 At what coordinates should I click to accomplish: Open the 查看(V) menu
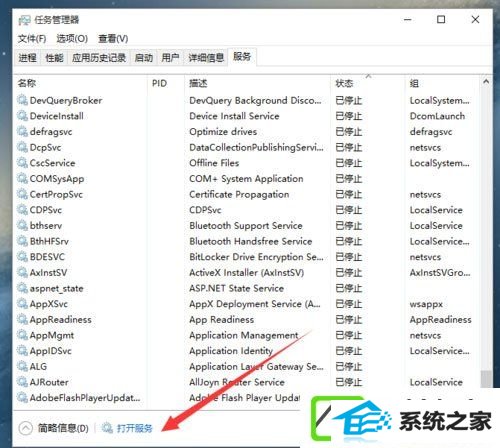coord(113,39)
